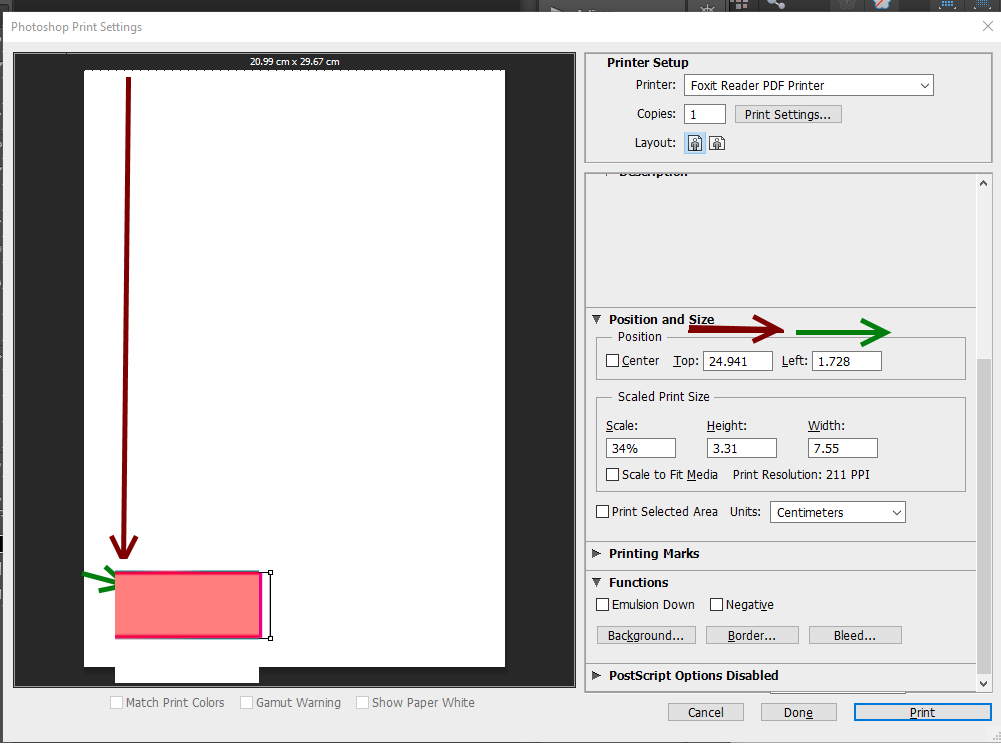The image size is (1001, 744).
Task: Close the Photoshop Print Settings dialog
Action: pyautogui.click(x=987, y=26)
